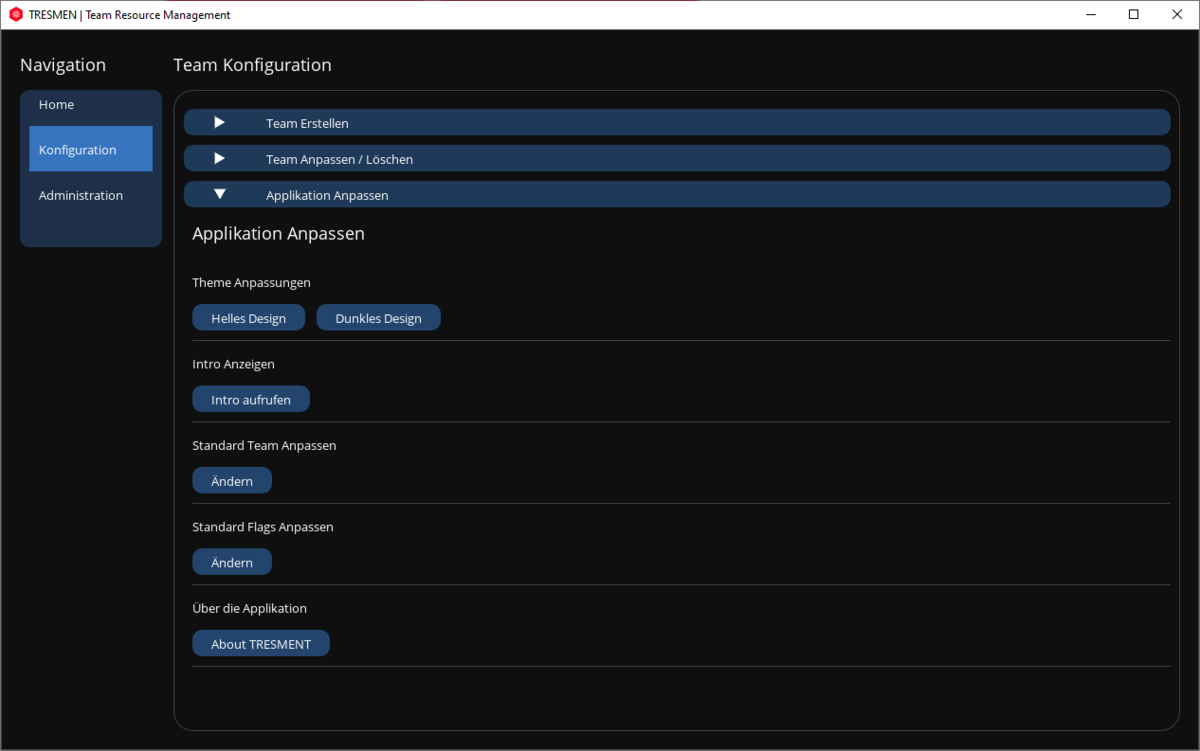Switch to Dunkles Design theme
1200x751 pixels.
[x=378, y=318]
